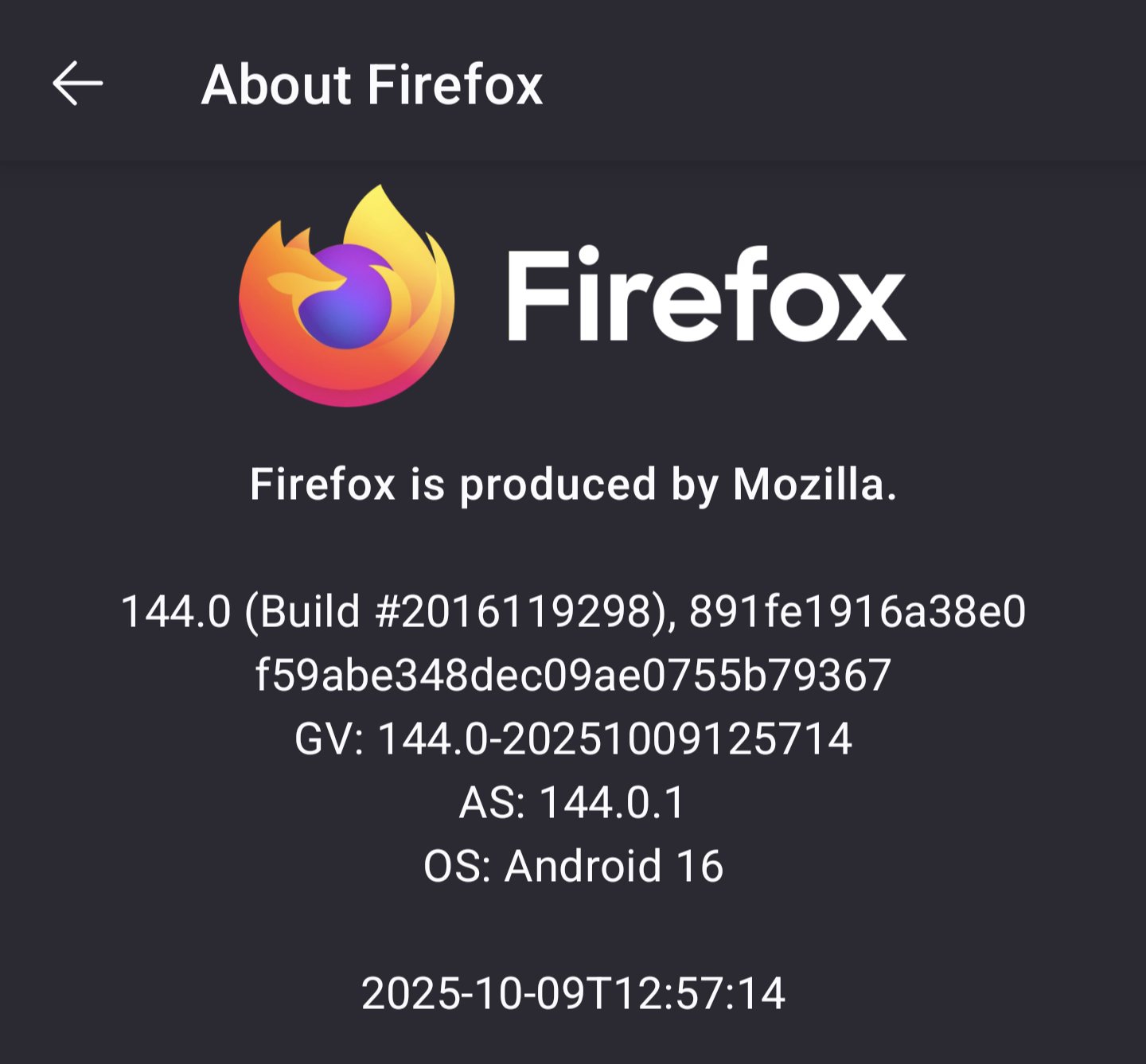Screen dimensions: 1146x1064
Task: Tap the Android 16 text
Action: tap(614, 866)
